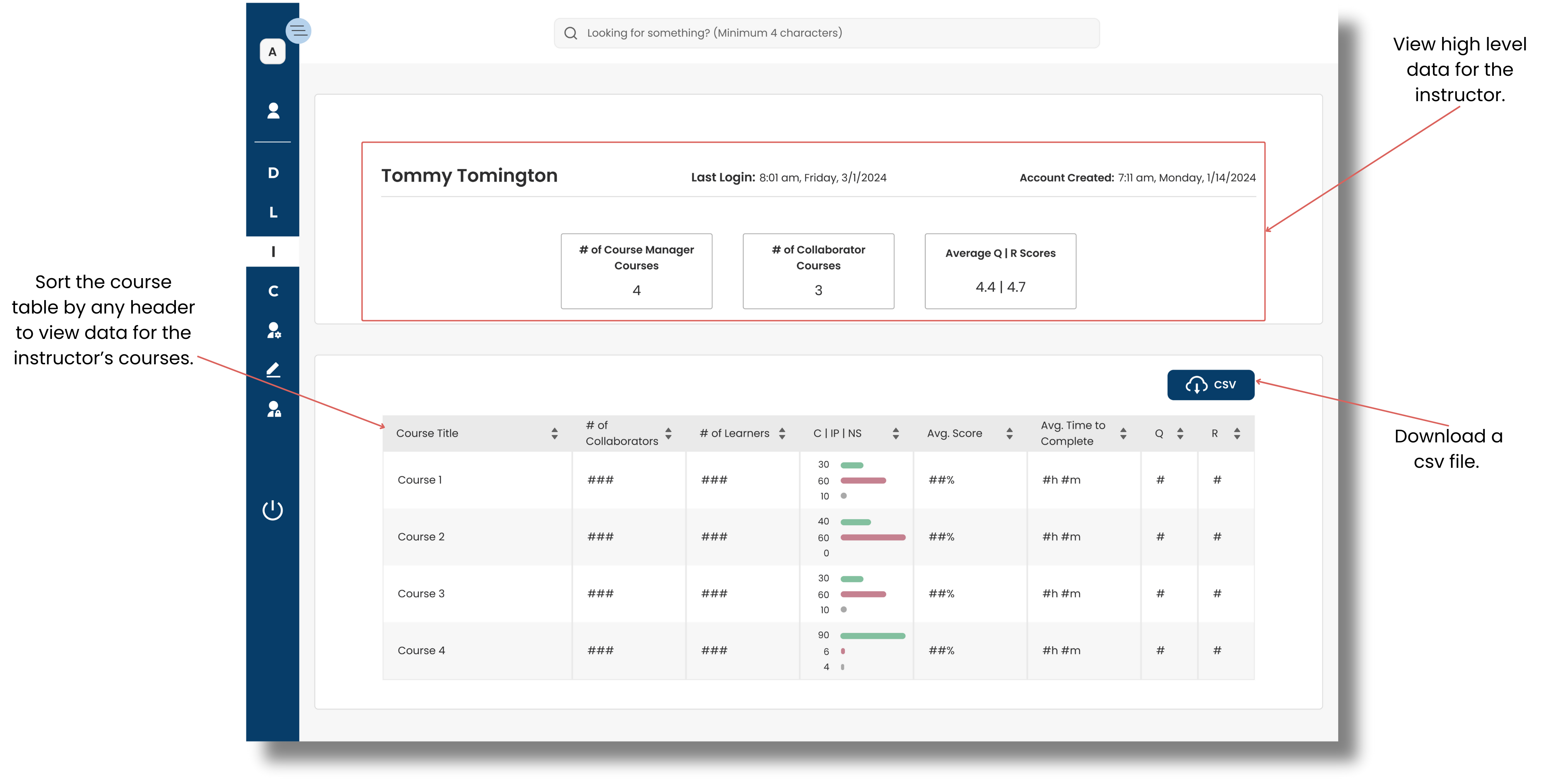Sort by C | IP | NS column arrows
Screen dimensions: 1558x784
tap(895, 434)
